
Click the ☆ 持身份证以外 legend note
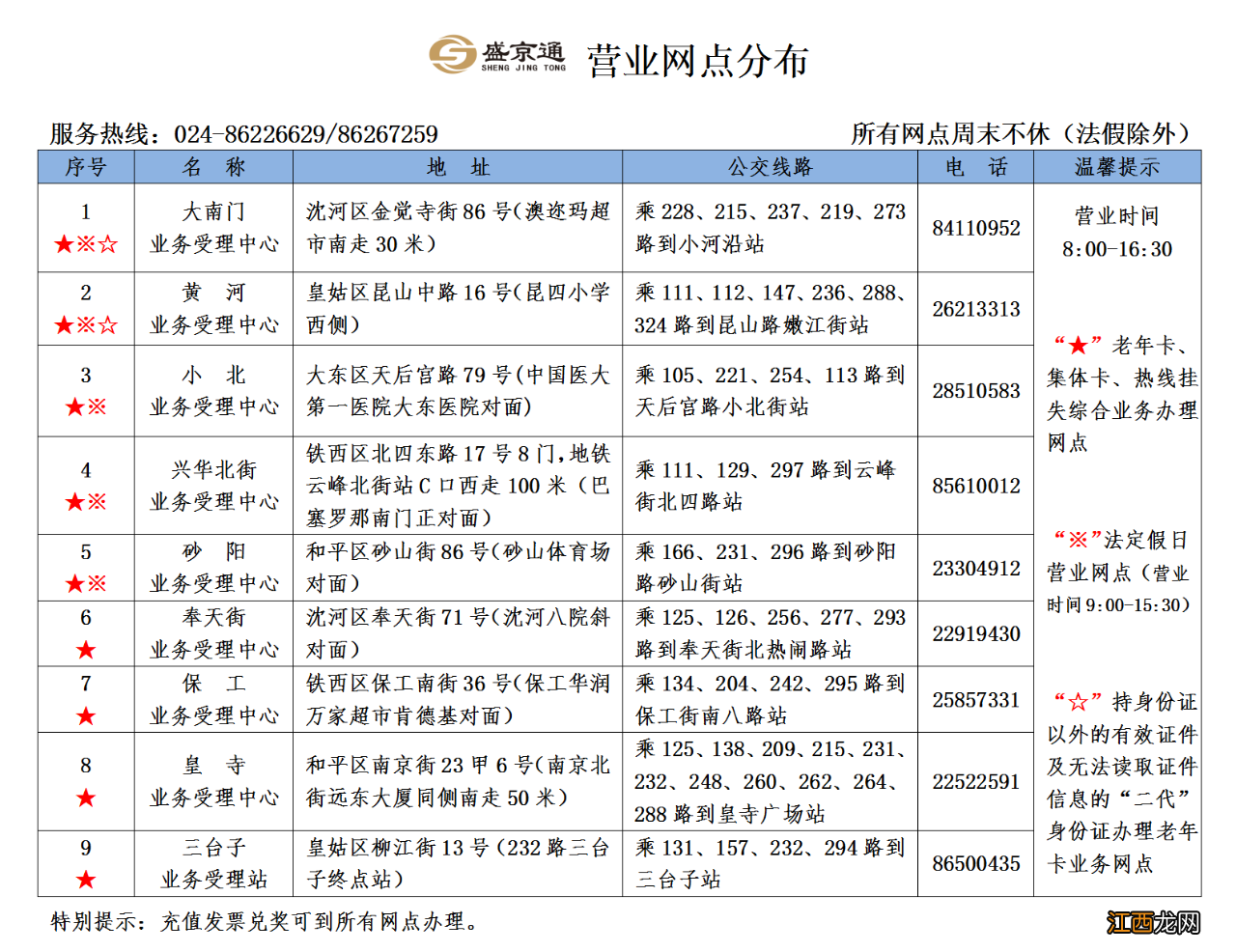tap(1122, 783)
